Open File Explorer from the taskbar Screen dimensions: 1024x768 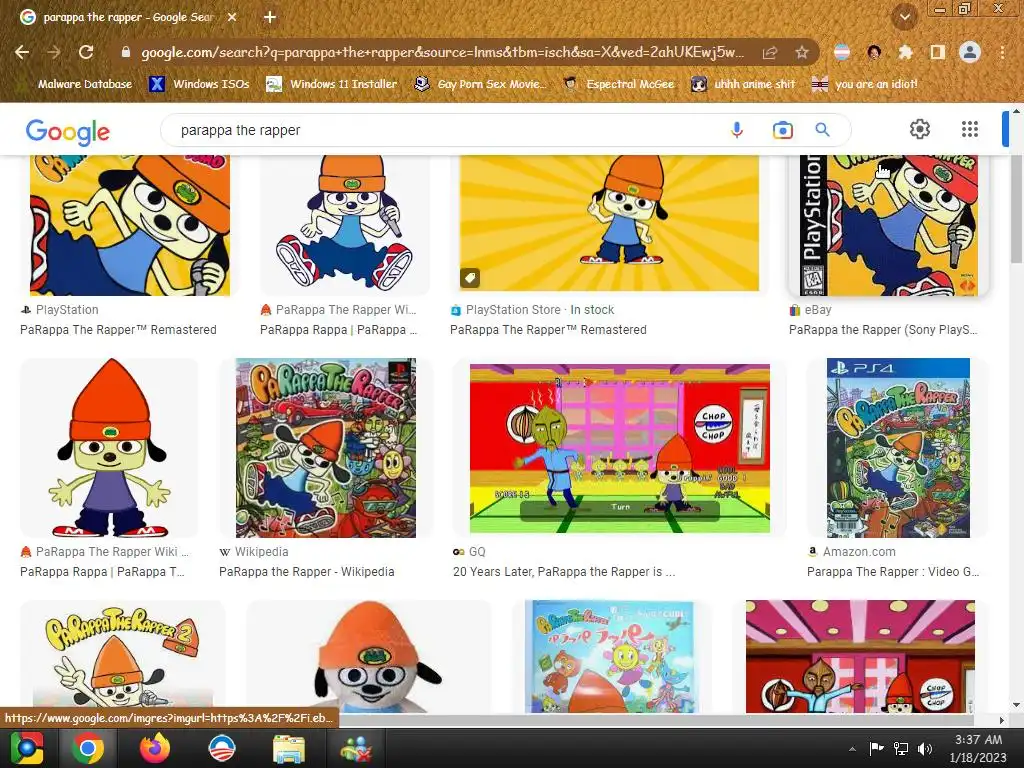tap(288, 748)
